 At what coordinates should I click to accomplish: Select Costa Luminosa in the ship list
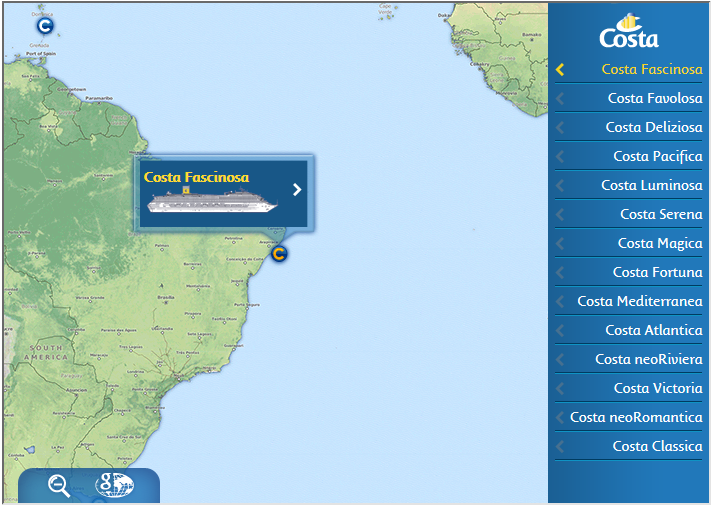pos(652,185)
